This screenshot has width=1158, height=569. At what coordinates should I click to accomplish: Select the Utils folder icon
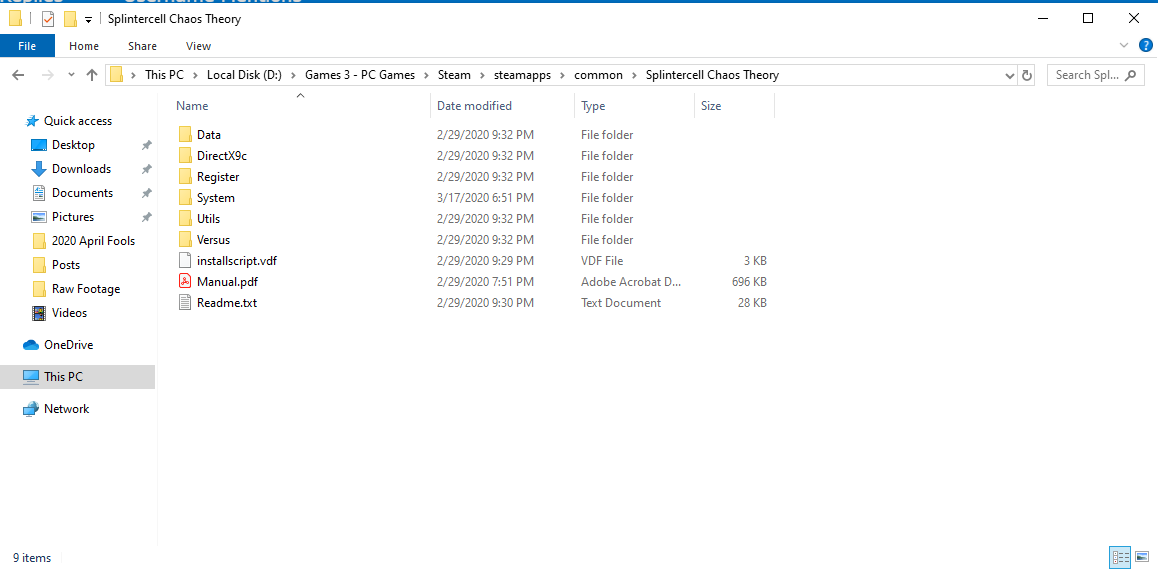[185, 219]
